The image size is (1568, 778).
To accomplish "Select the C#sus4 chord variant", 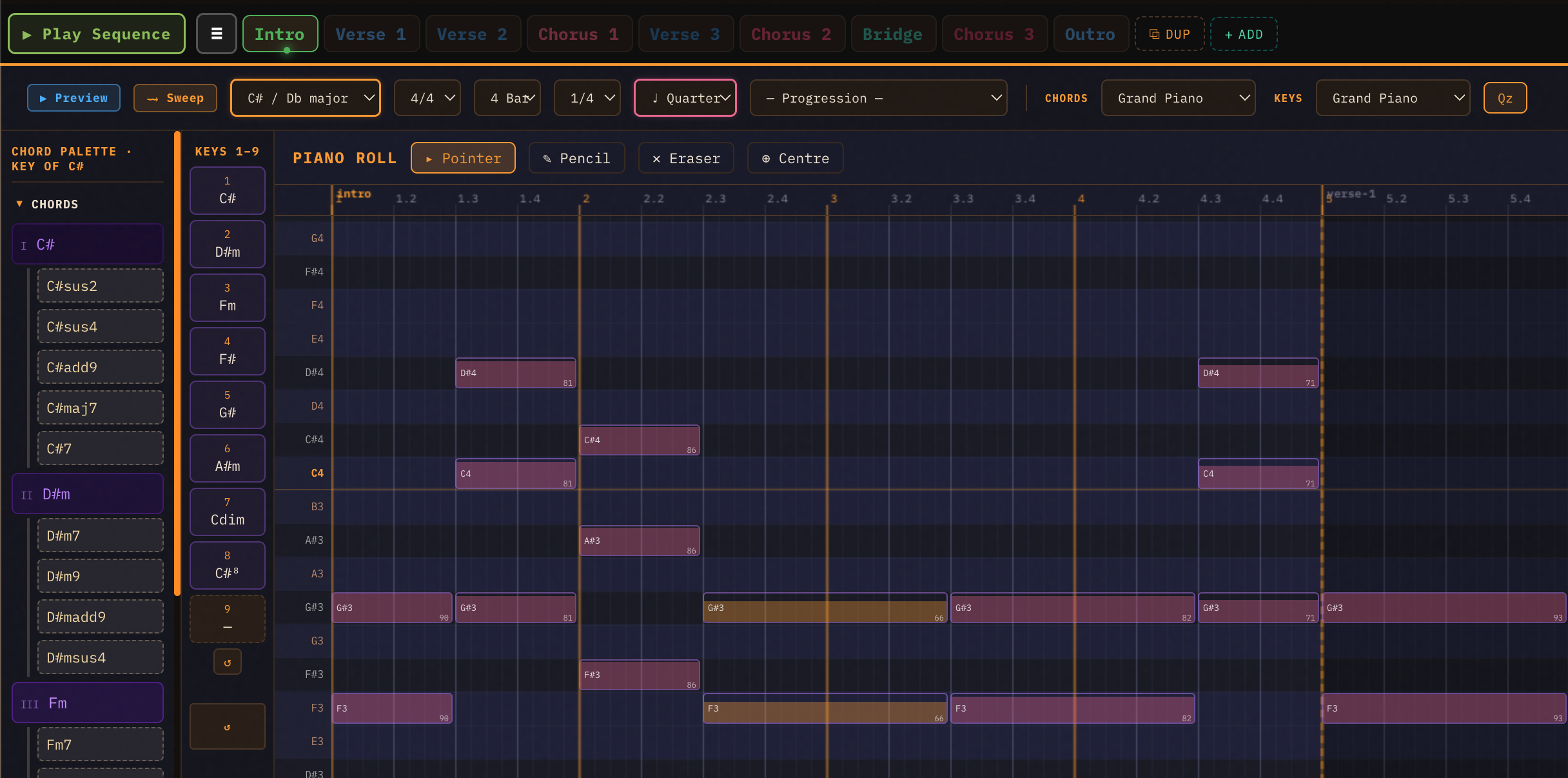I will 101,326.
